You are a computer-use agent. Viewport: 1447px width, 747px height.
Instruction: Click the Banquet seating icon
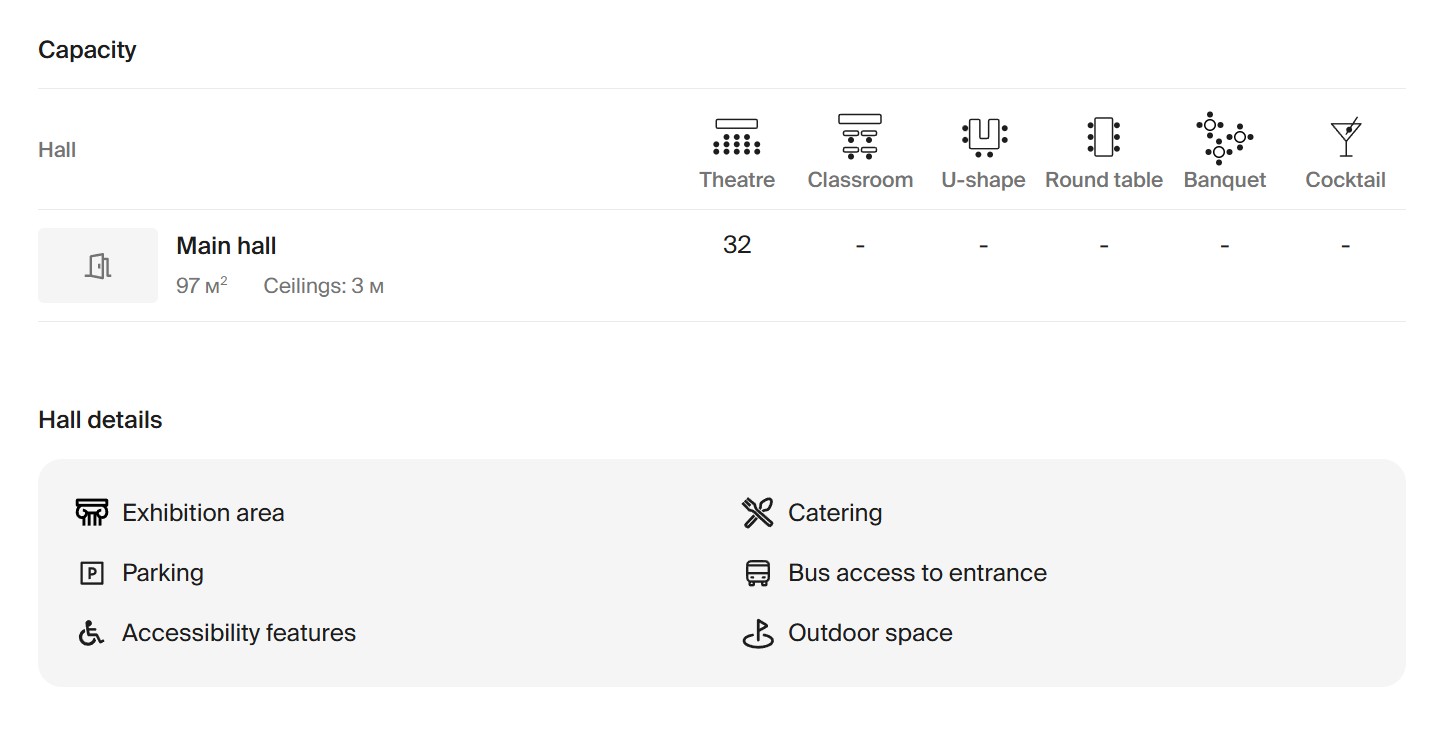[1224, 137]
